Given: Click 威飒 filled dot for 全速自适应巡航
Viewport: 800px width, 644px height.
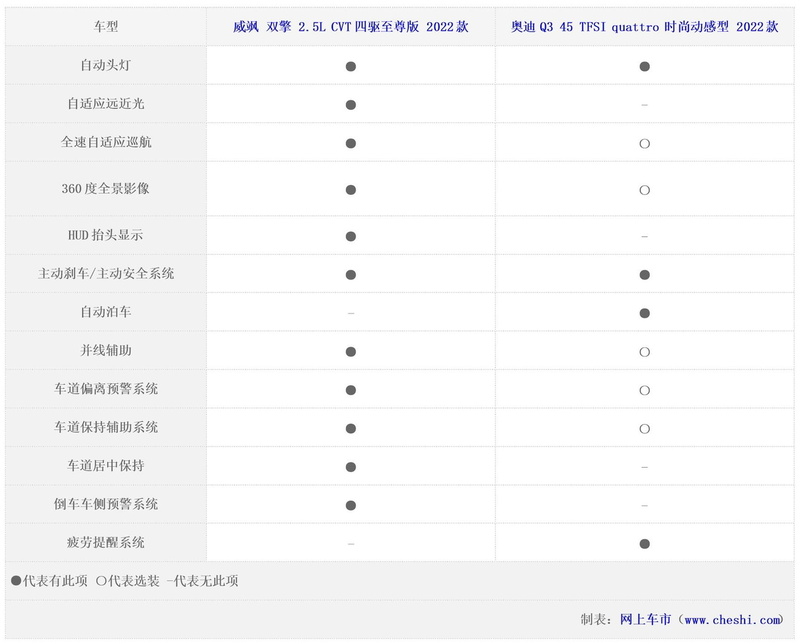Looking at the screenshot, I should click(351, 143).
